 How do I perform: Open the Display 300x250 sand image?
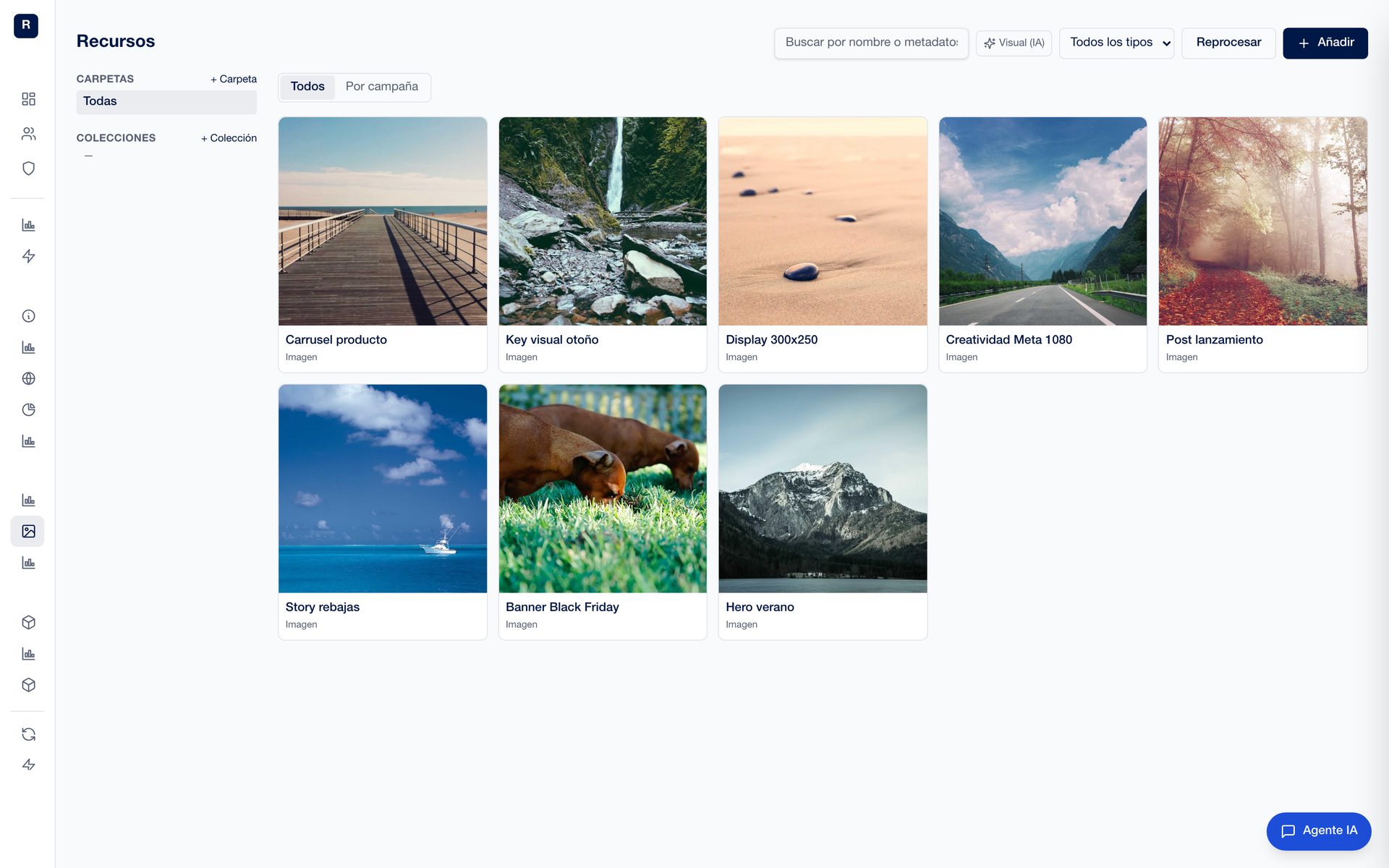click(823, 221)
